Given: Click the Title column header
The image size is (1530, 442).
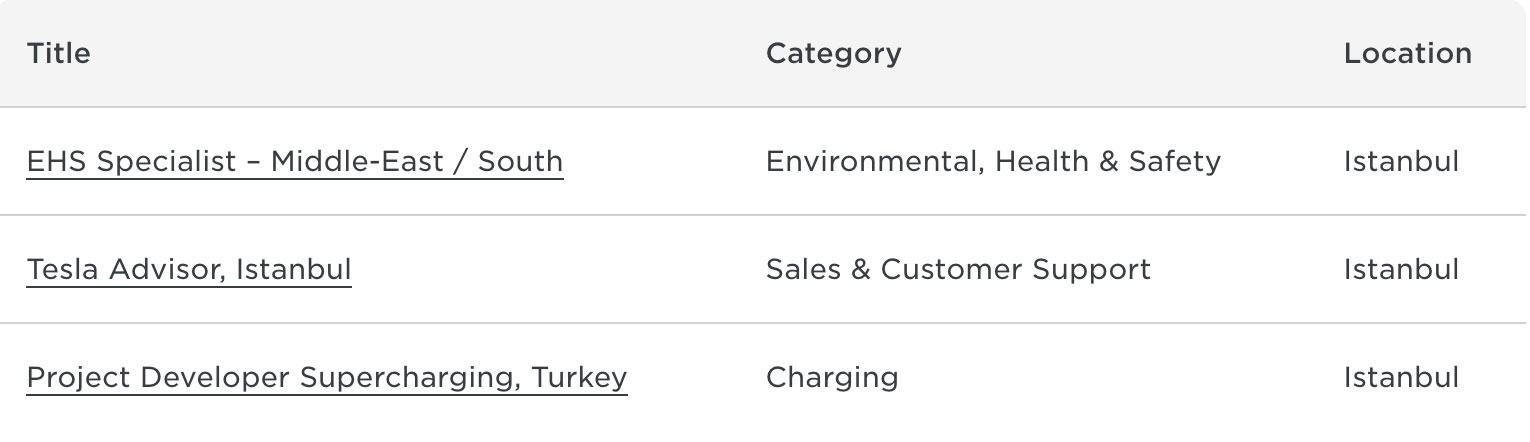Looking at the screenshot, I should coord(58,53).
